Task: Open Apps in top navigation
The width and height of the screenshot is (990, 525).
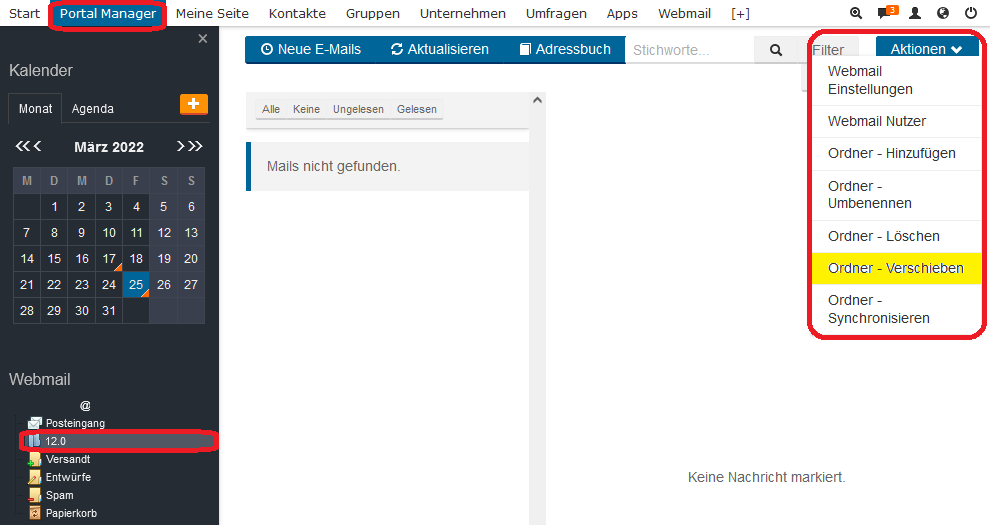Action: [x=622, y=13]
